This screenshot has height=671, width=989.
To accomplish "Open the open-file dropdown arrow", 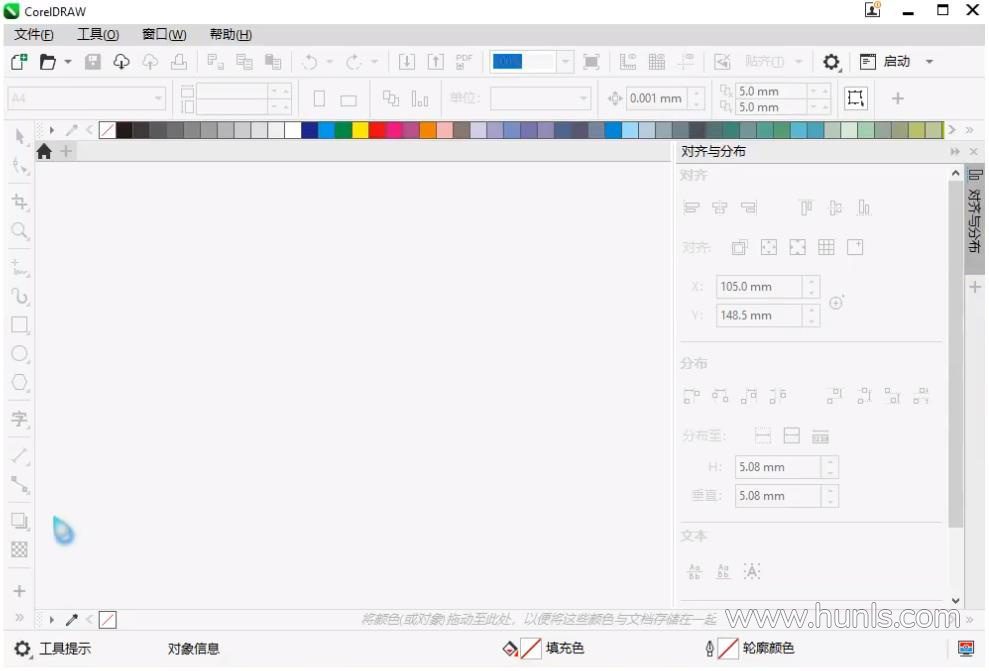I will tap(67, 62).
